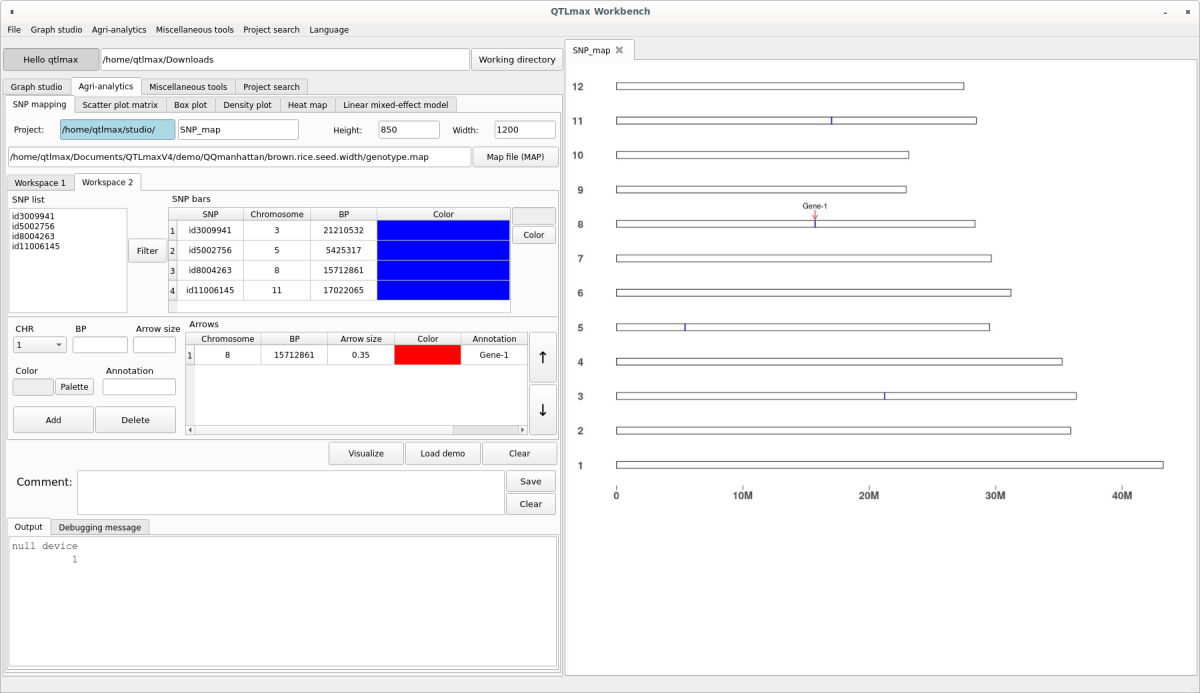Click the blue SNP marker on chromosome 11
This screenshot has height=693, width=1200.
[831, 121]
